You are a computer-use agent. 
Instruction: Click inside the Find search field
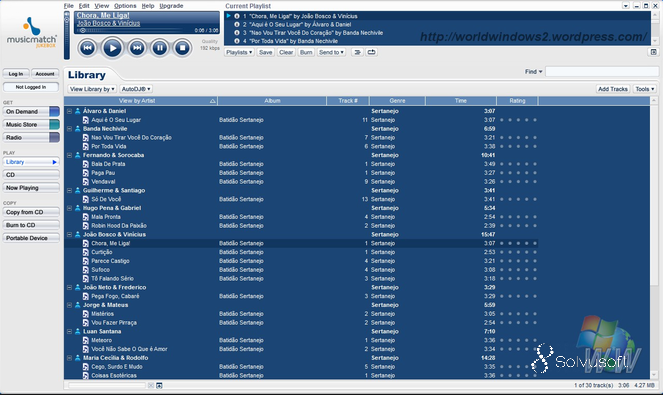click(x=602, y=72)
